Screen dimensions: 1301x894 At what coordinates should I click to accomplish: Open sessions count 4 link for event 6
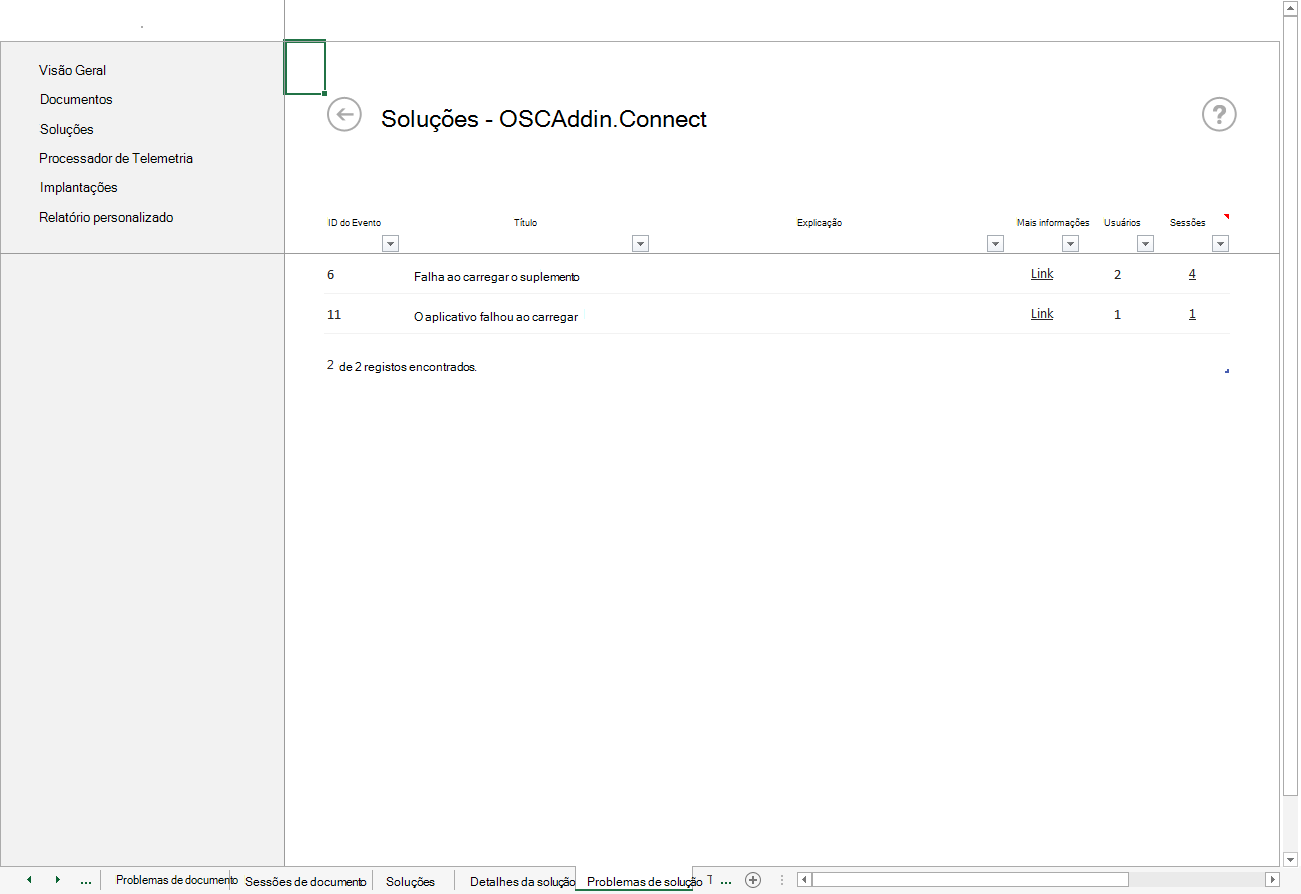coord(1192,274)
